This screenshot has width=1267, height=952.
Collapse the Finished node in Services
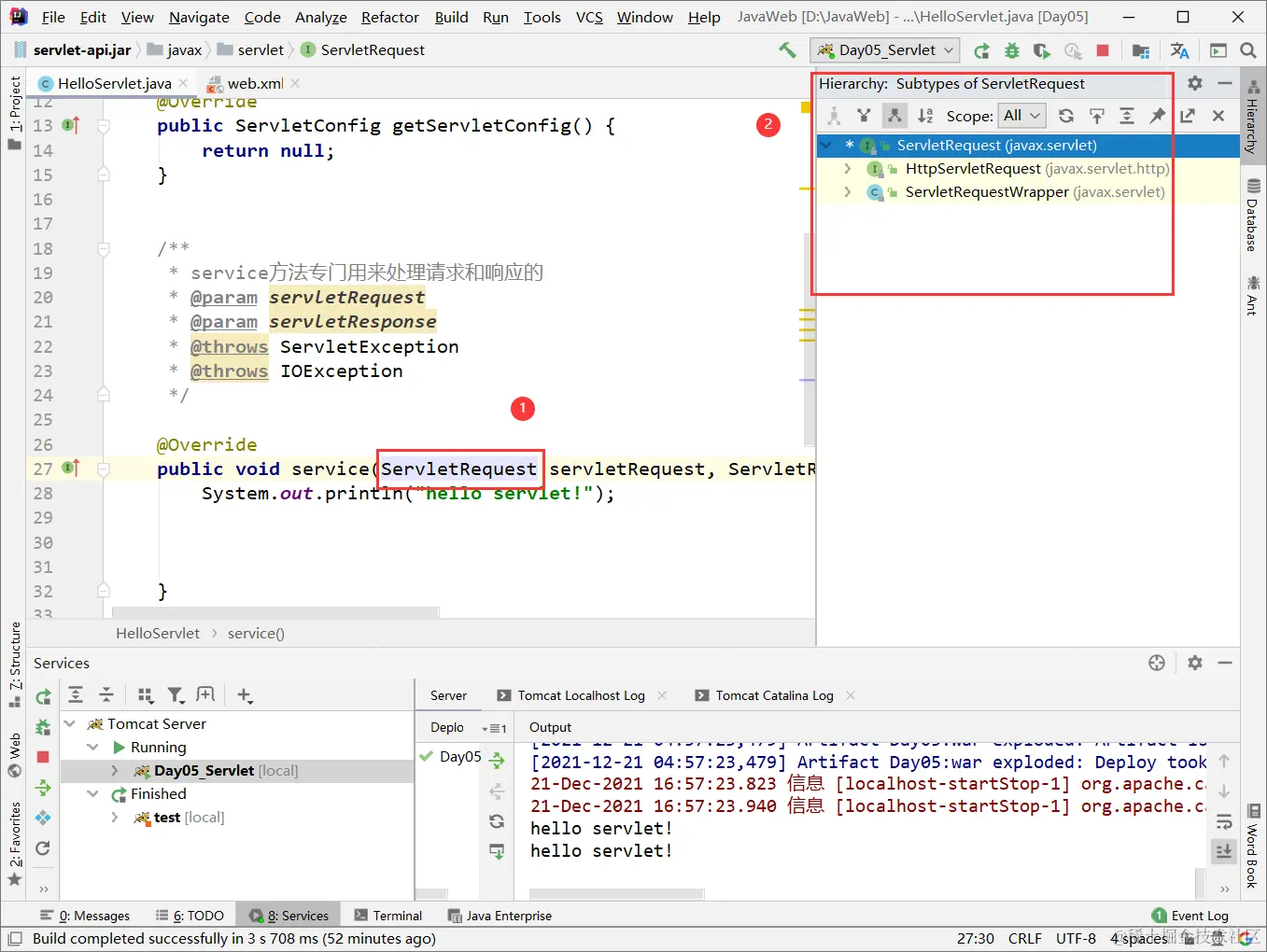pos(92,793)
